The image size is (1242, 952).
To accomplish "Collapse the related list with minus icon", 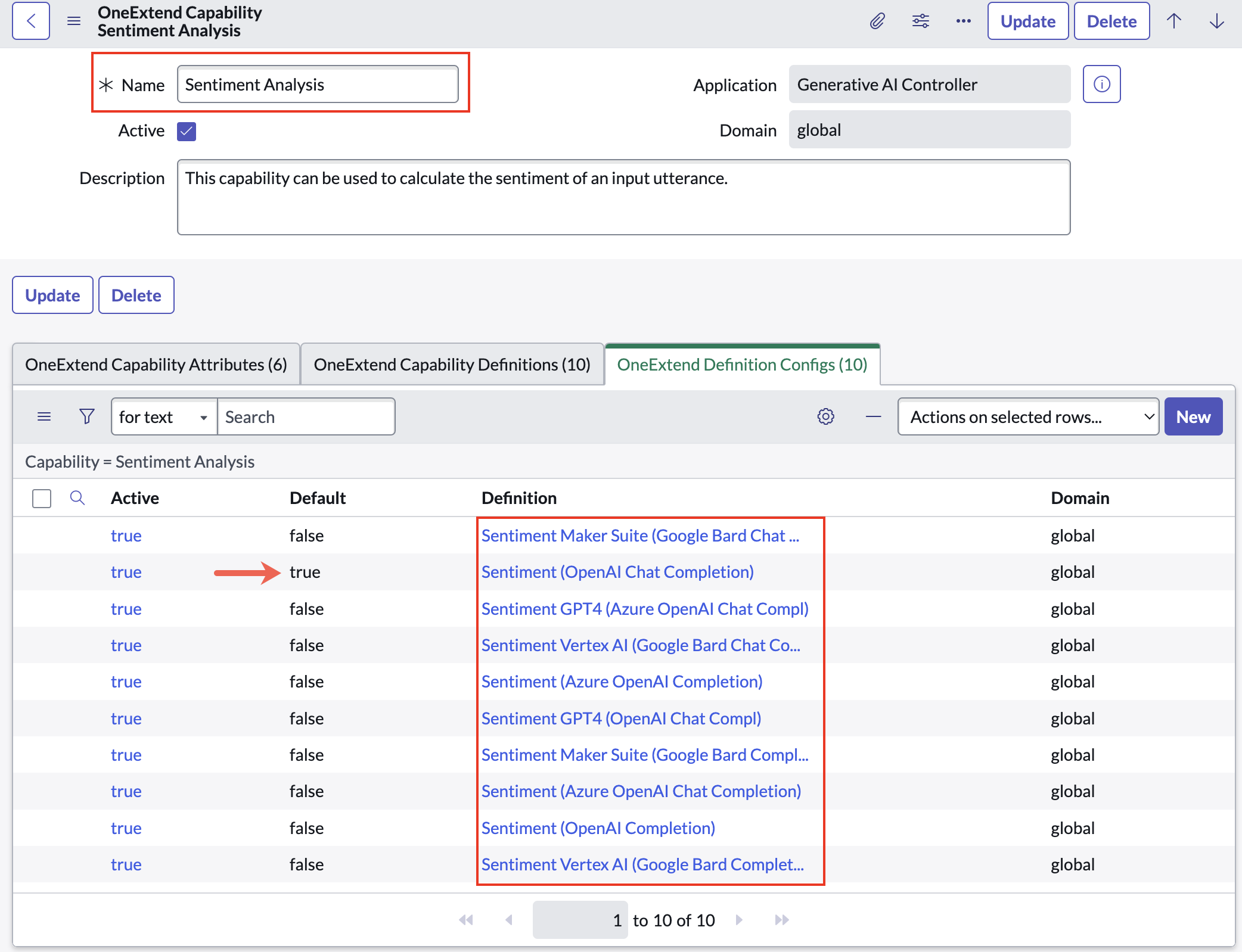I will [874, 416].
